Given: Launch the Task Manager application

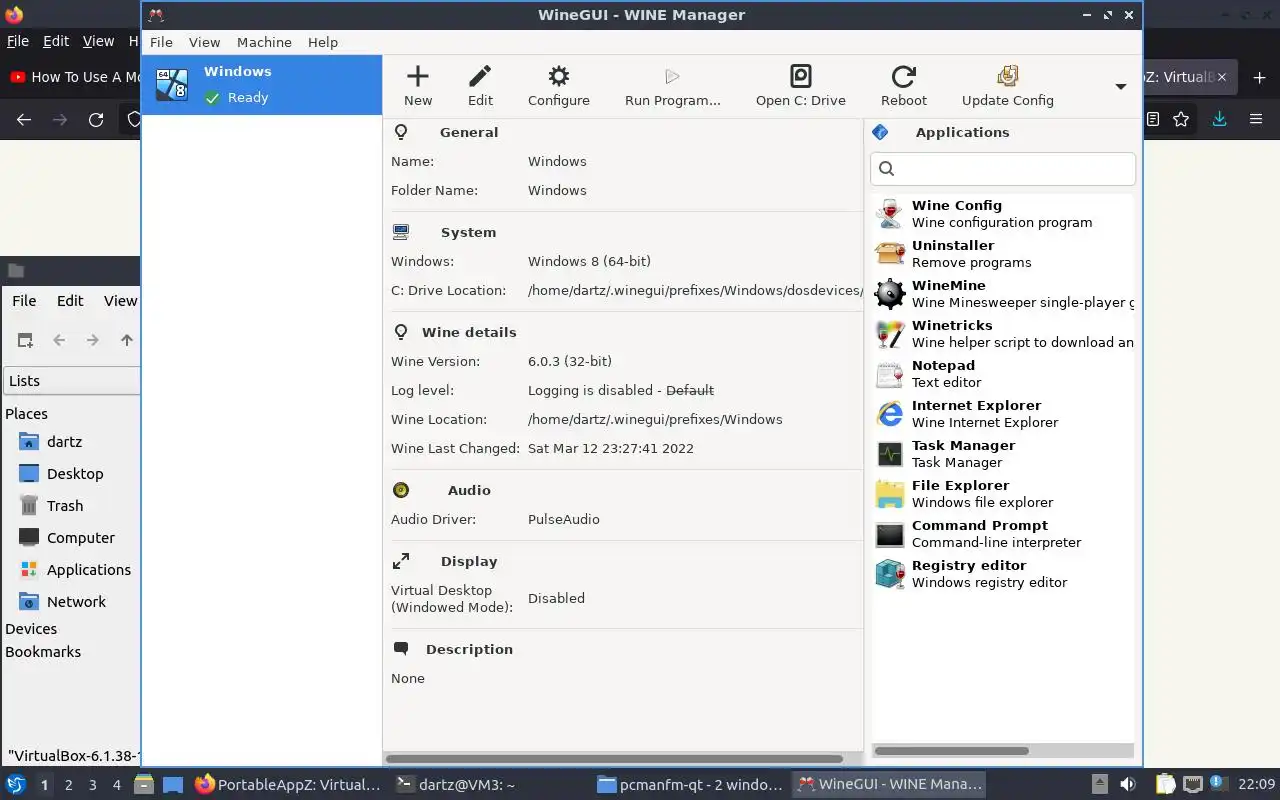Looking at the screenshot, I should [x=1004, y=453].
